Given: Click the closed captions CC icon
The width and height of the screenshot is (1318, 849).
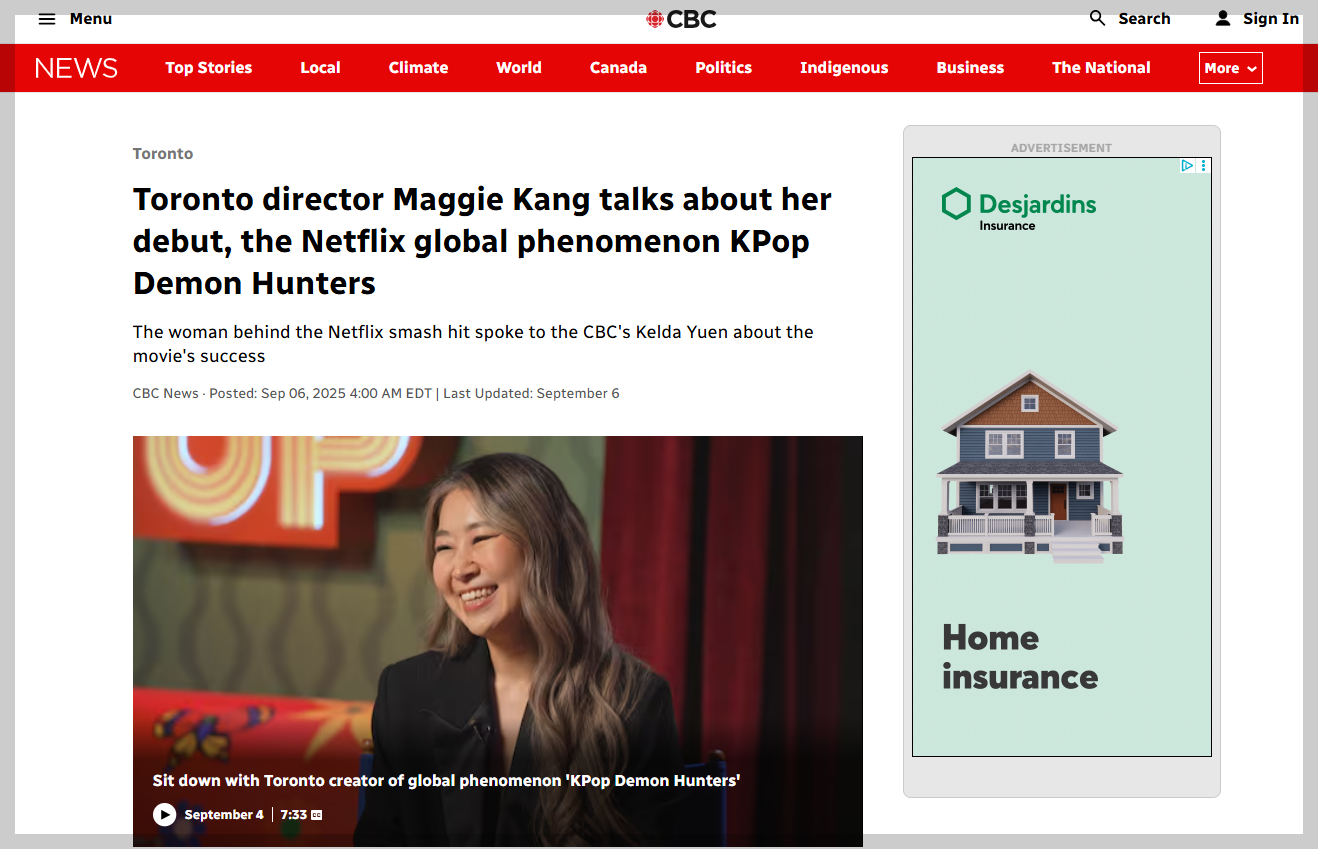Looking at the screenshot, I should [x=317, y=815].
